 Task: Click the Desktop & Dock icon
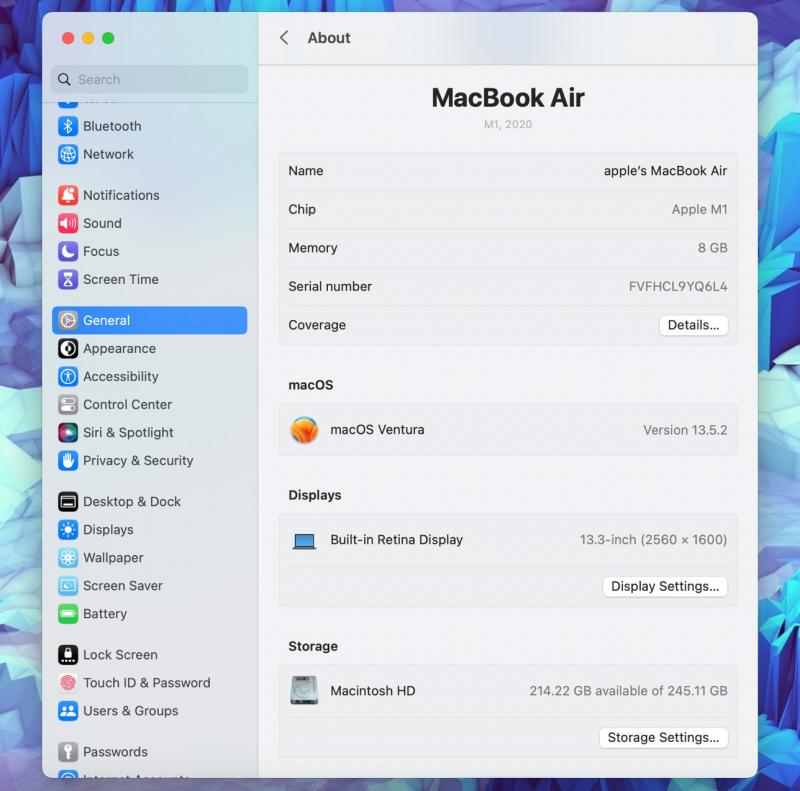[68, 502]
